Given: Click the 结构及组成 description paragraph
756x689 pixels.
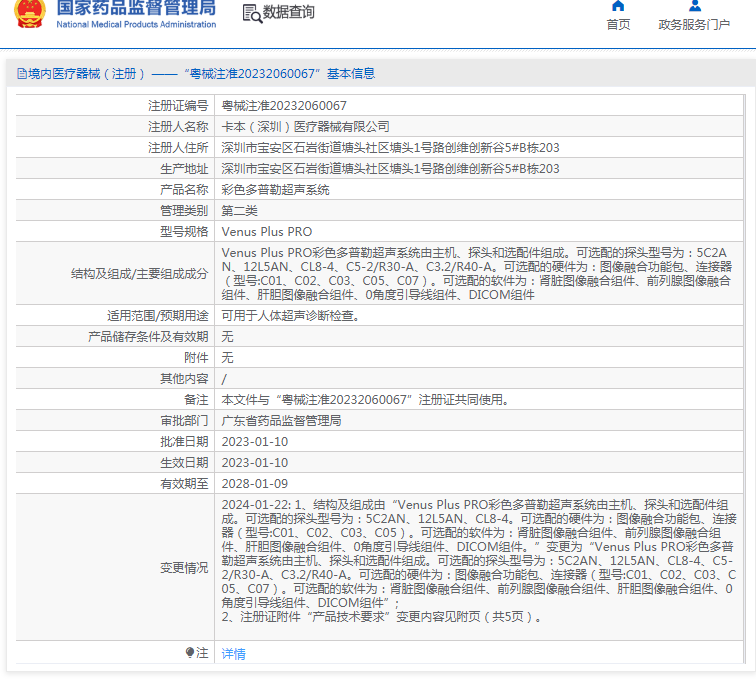Looking at the screenshot, I should pyautogui.click(x=476, y=274).
